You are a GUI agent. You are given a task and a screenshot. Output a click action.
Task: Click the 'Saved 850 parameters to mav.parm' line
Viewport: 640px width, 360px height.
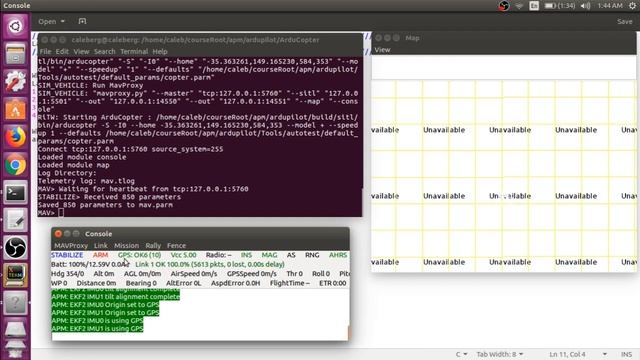tap(105, 204)
